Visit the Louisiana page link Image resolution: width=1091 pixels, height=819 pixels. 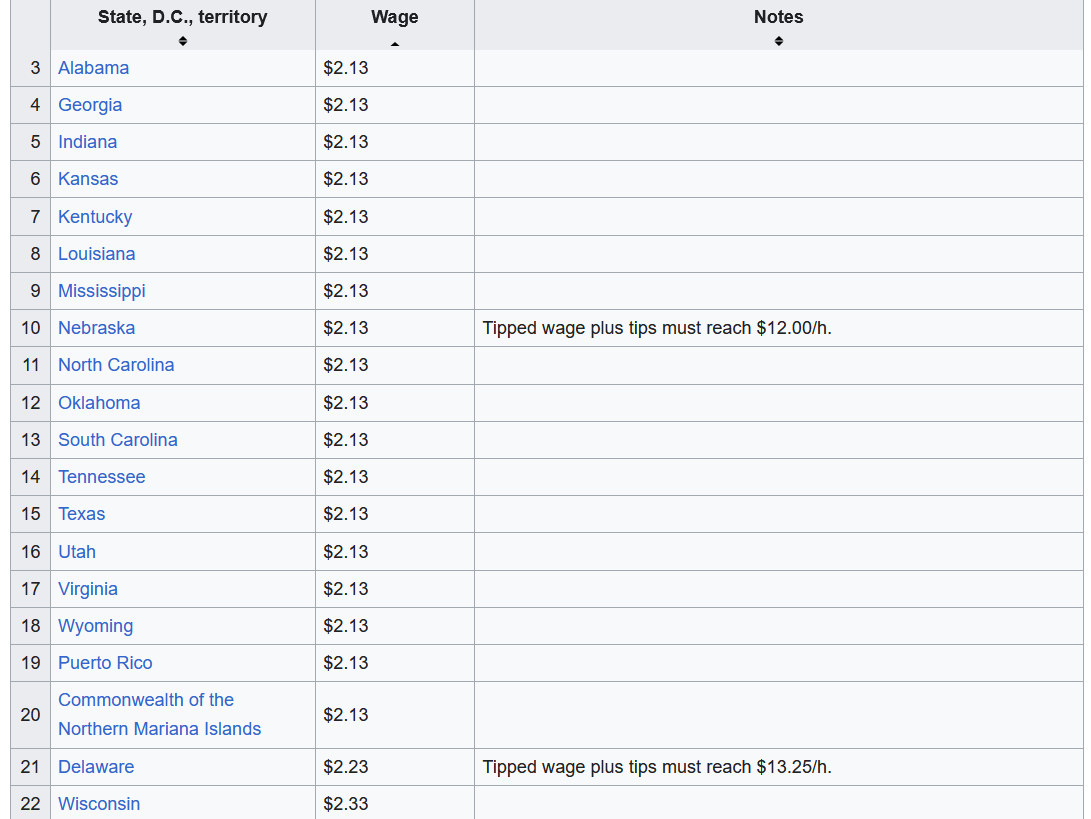(96, 254)
